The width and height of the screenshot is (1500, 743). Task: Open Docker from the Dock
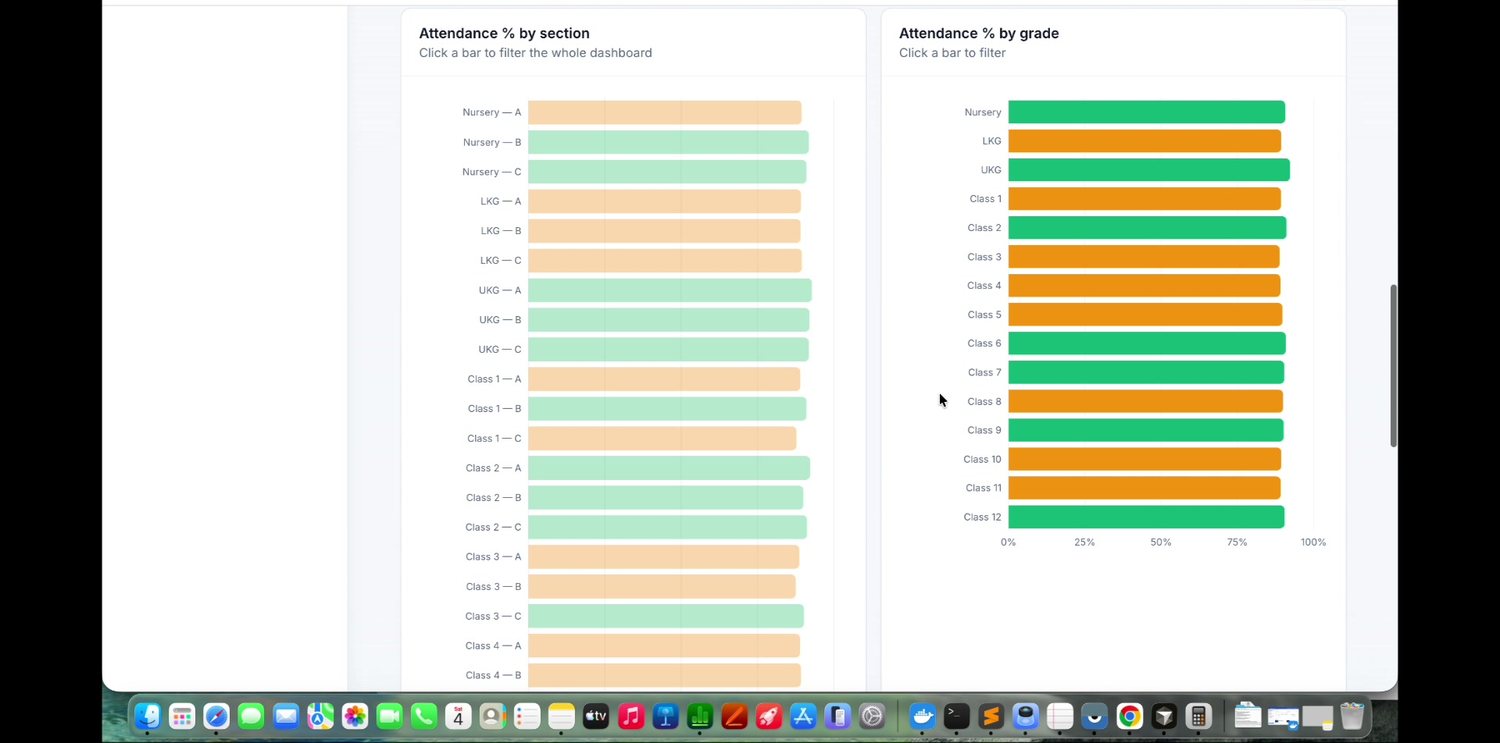[923, 716]
